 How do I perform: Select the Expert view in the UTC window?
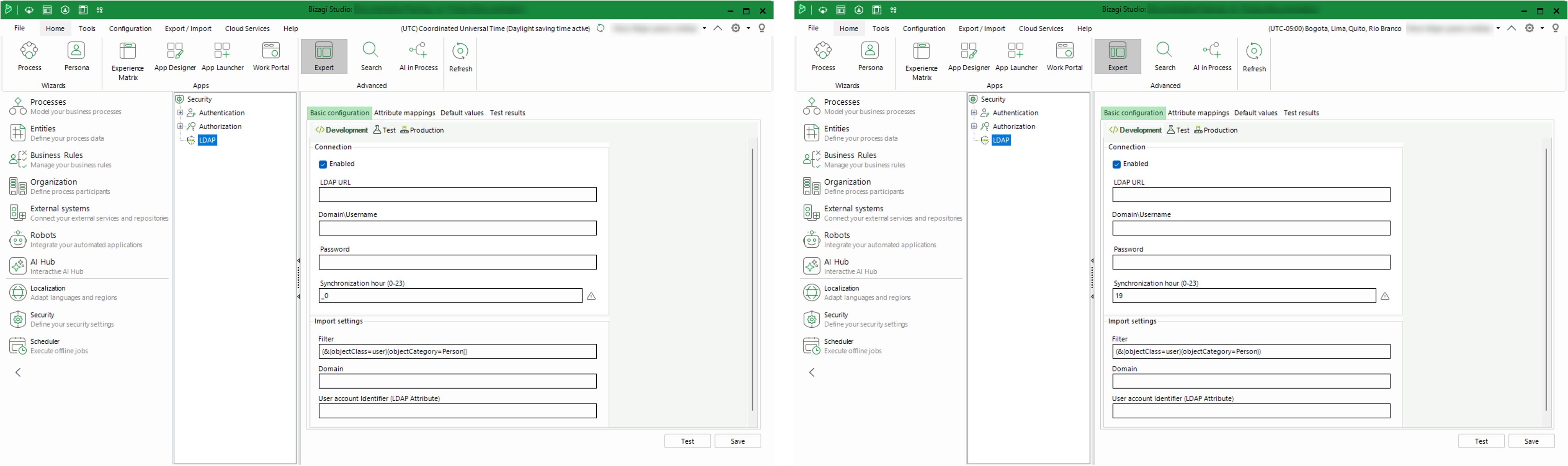tap(324, 56)
